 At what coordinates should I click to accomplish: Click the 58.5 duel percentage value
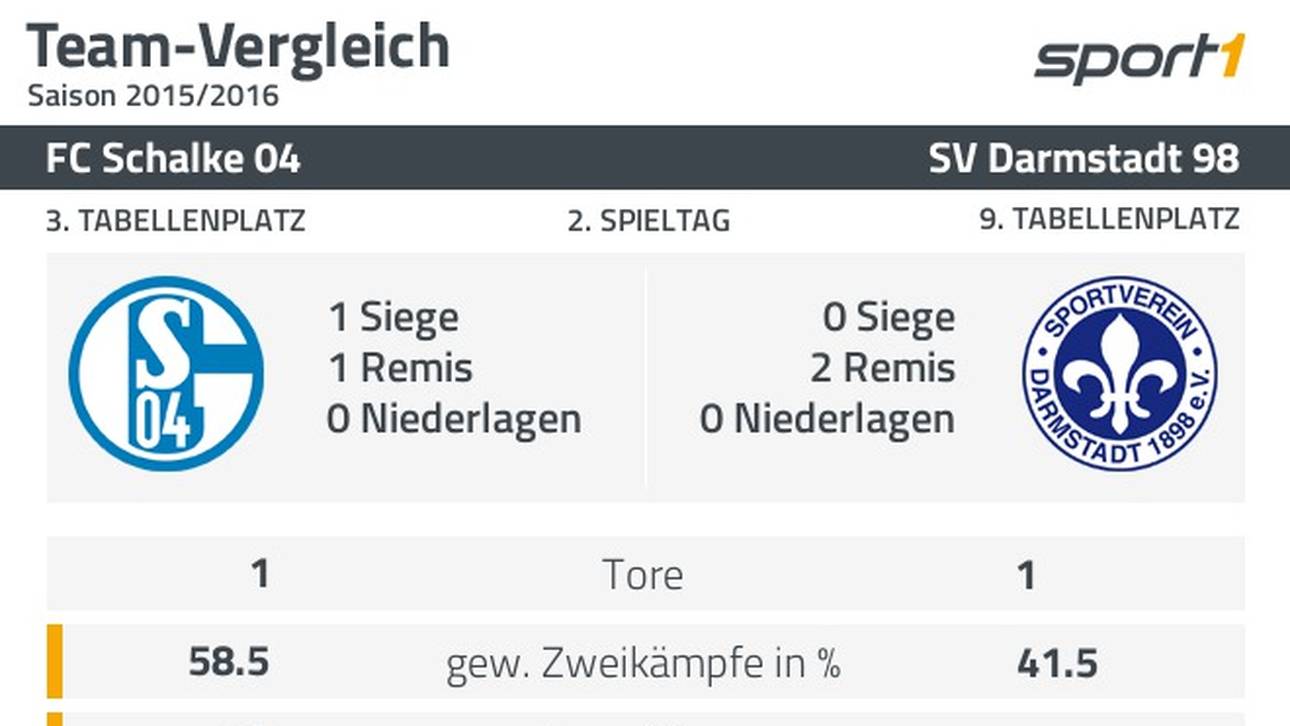pos(229,662)
